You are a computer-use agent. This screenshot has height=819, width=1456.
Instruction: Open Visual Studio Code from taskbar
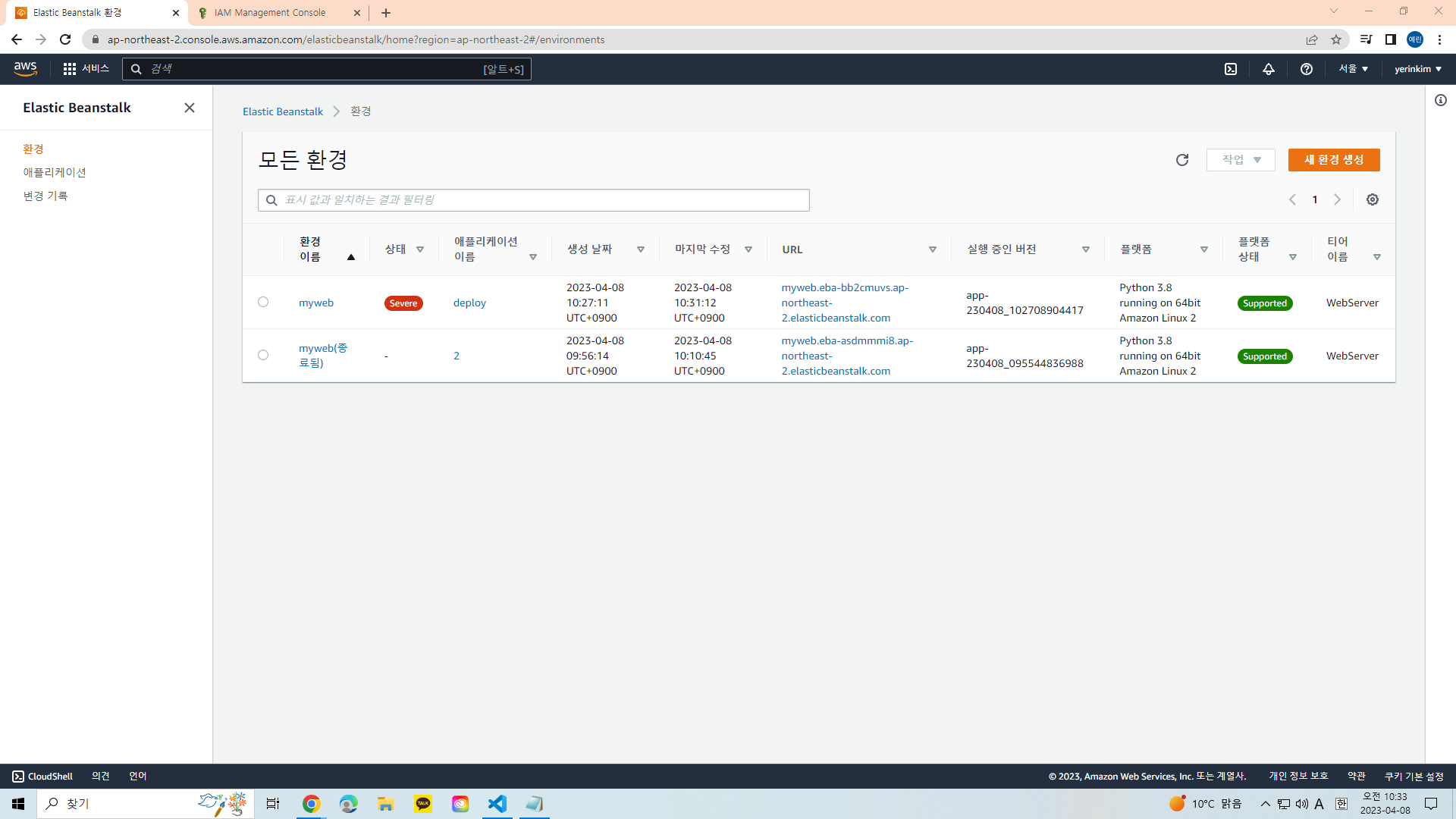point(497,804)
